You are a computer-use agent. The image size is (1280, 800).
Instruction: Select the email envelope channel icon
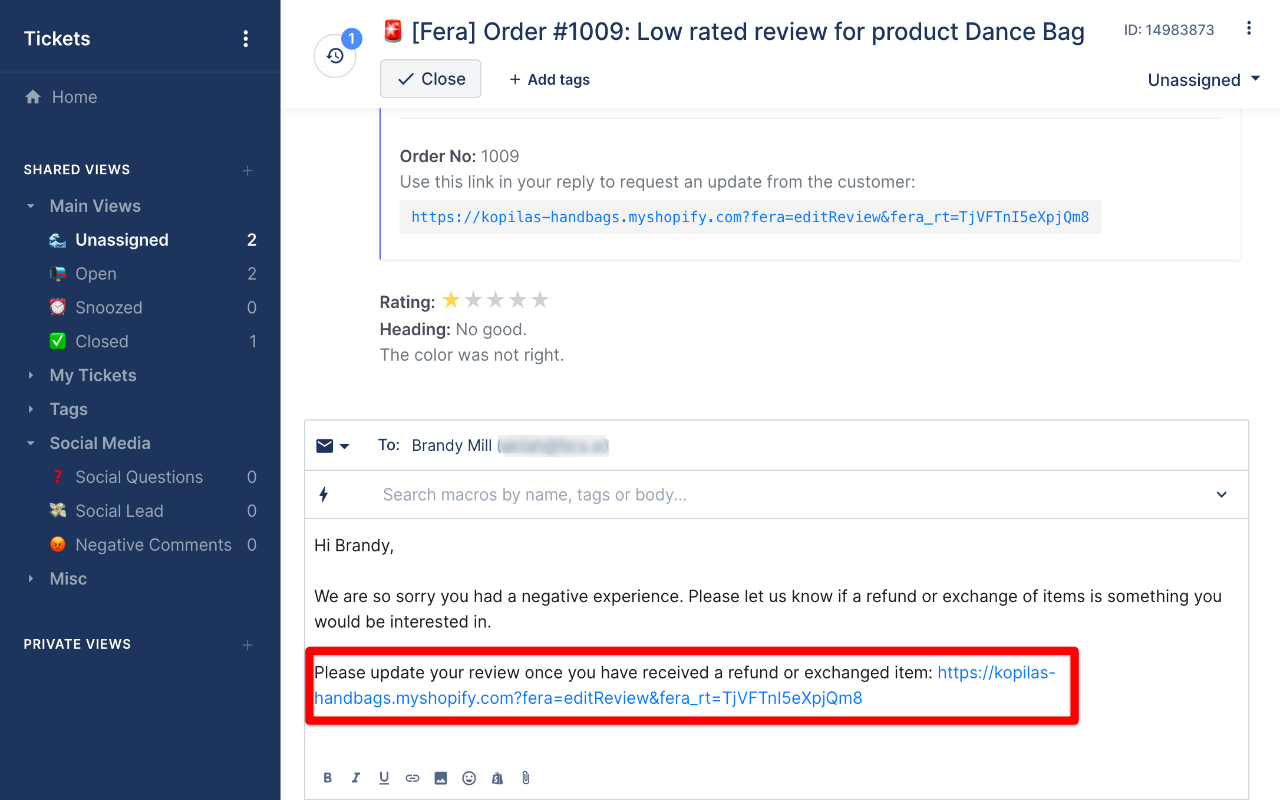(326, 445)
